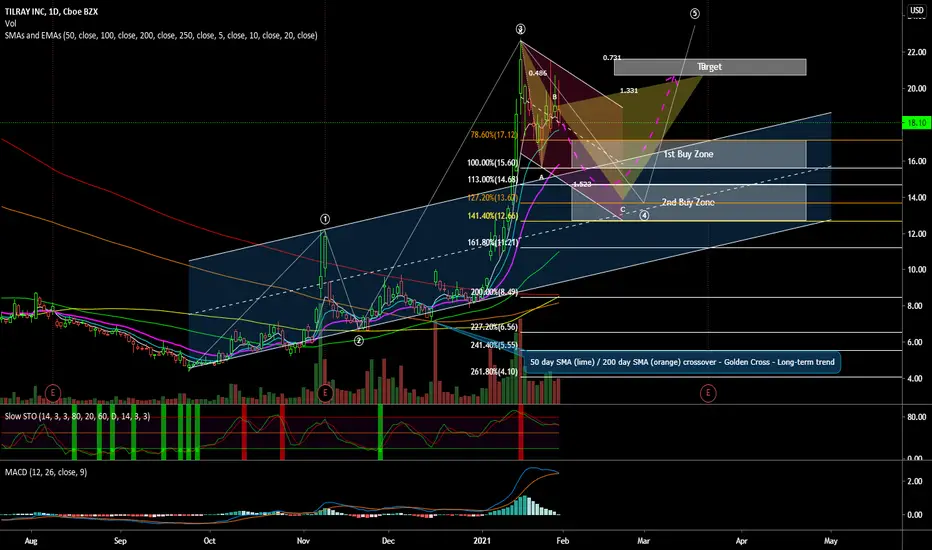Click the 127.20% Fibonacci label

tap(492, 198)
